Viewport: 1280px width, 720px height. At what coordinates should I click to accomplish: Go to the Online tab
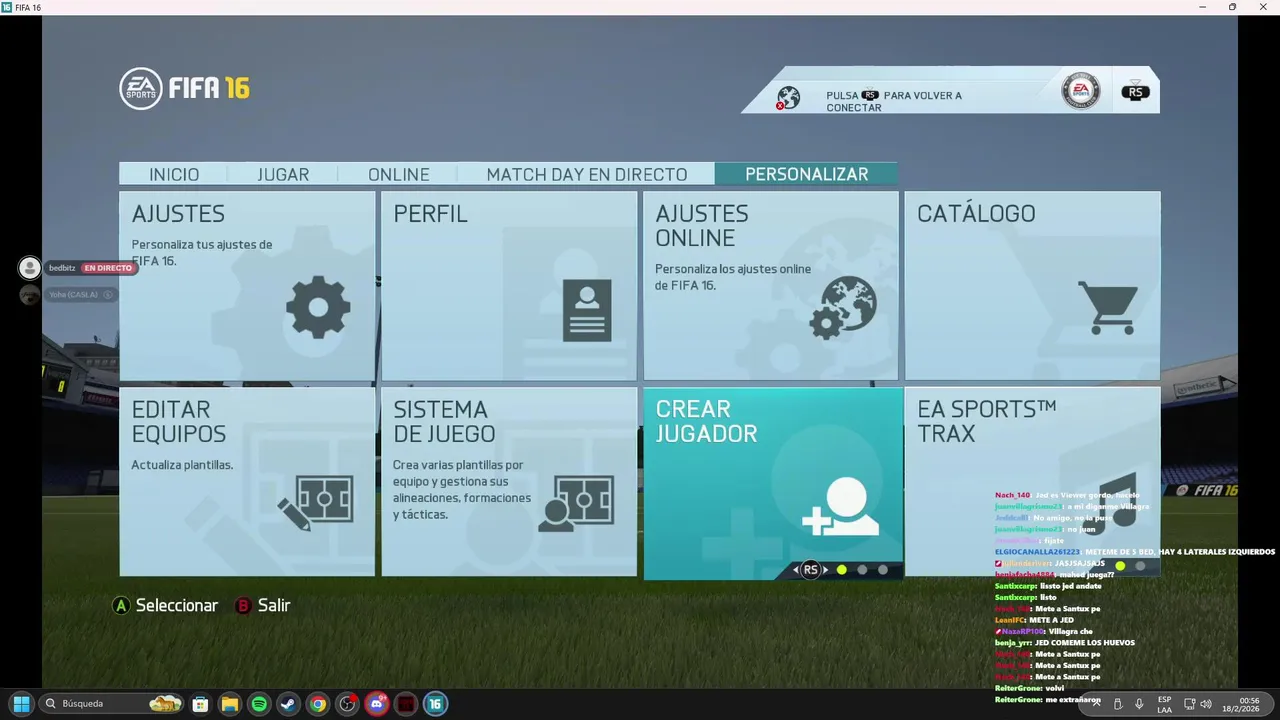(x=398, y=174)
